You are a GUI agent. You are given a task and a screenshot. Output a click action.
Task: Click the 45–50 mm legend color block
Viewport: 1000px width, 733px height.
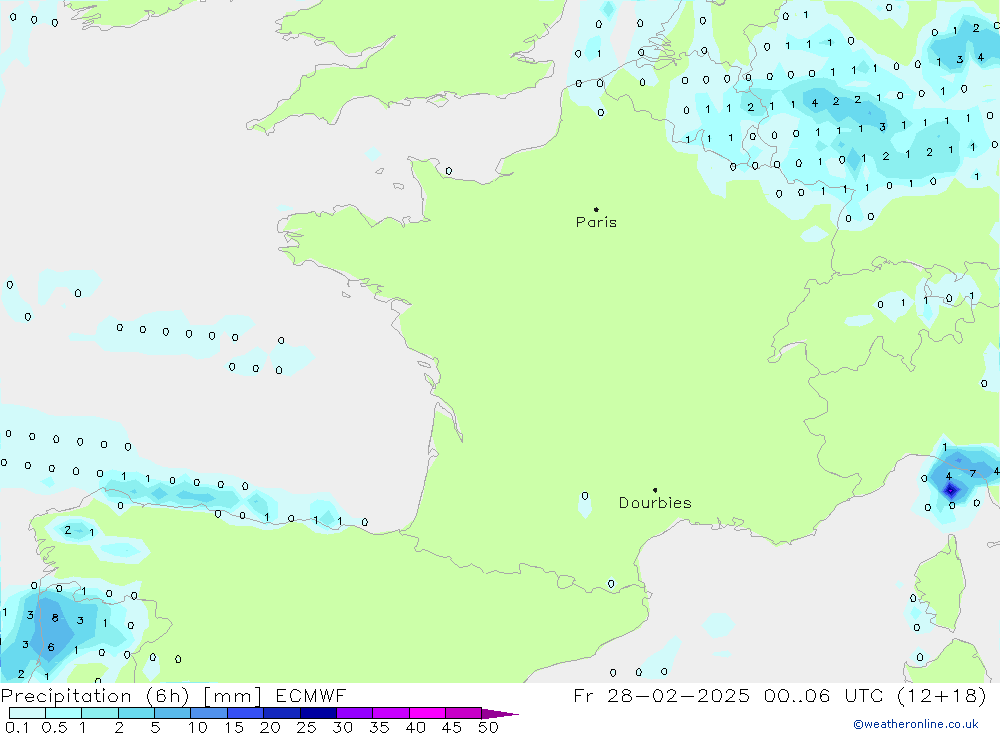point(463,713)
